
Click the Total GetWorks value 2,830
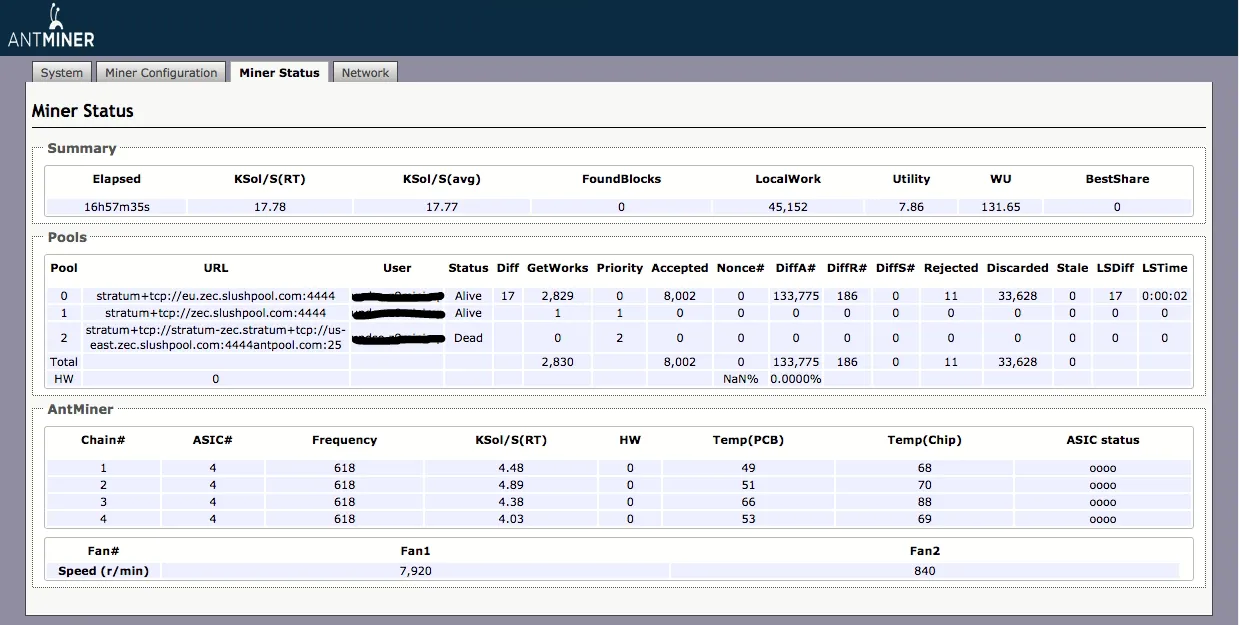coord(557,362)
